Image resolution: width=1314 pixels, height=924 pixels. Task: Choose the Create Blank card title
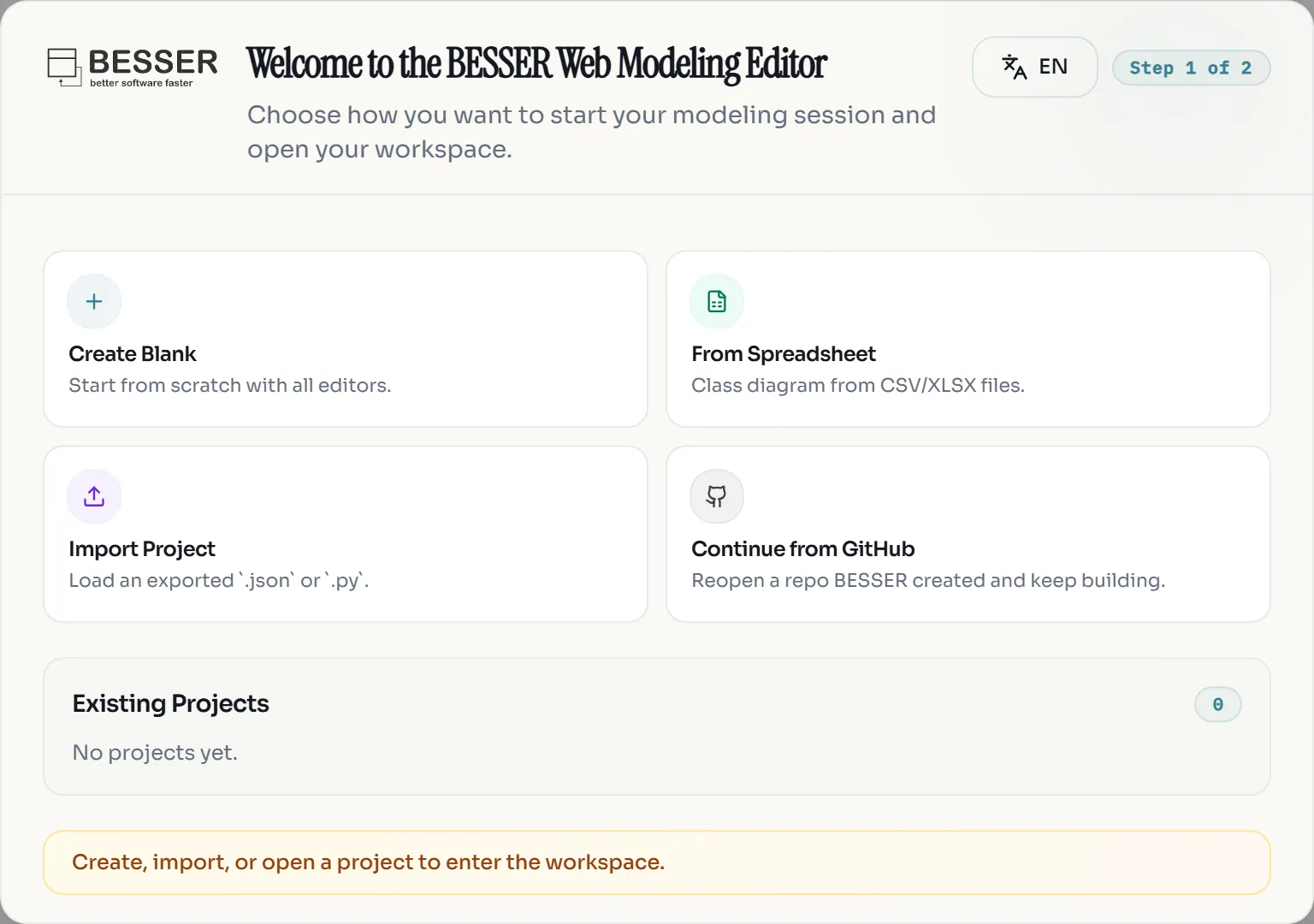click(133, 354)
